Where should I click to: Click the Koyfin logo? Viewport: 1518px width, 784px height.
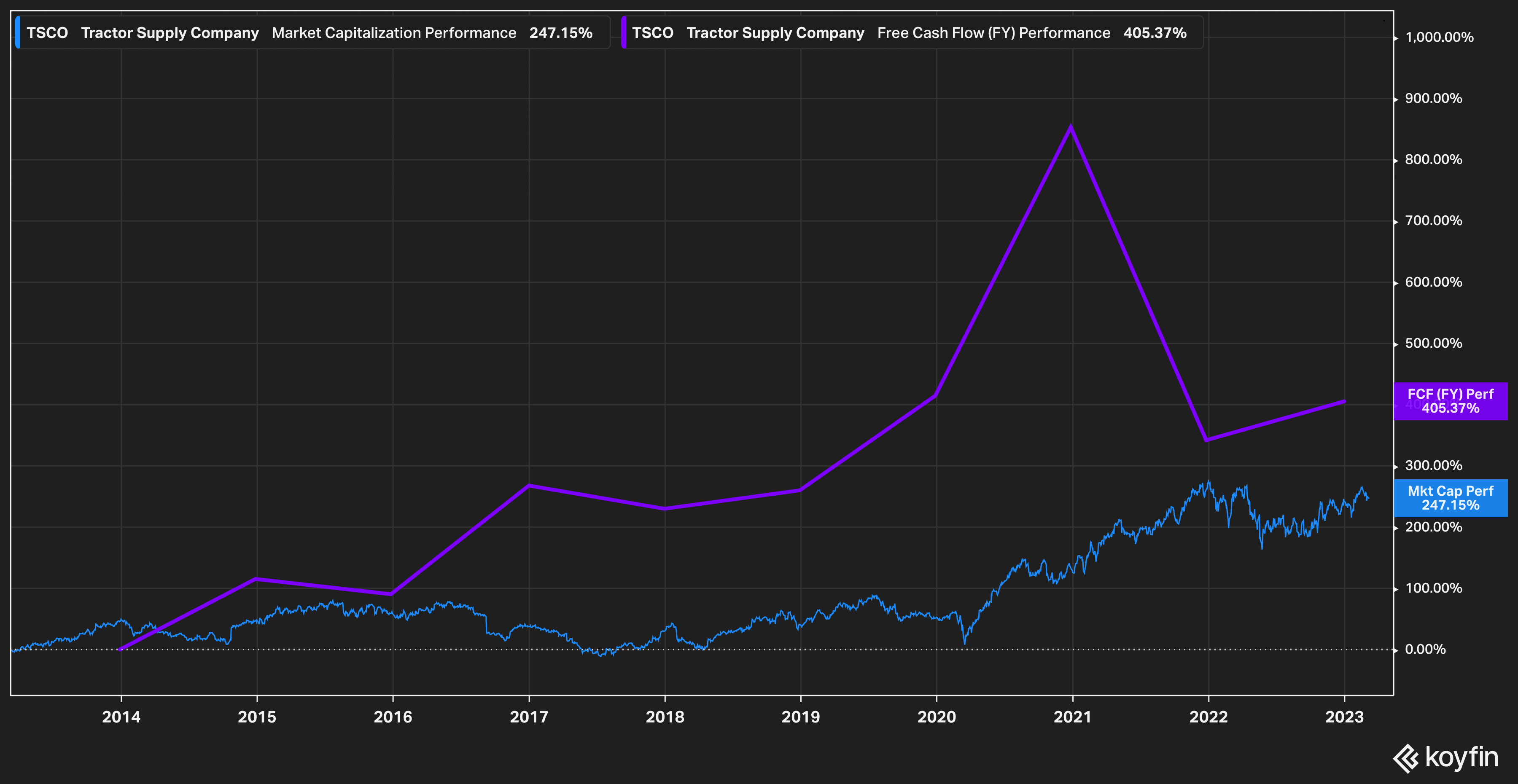1445,757
